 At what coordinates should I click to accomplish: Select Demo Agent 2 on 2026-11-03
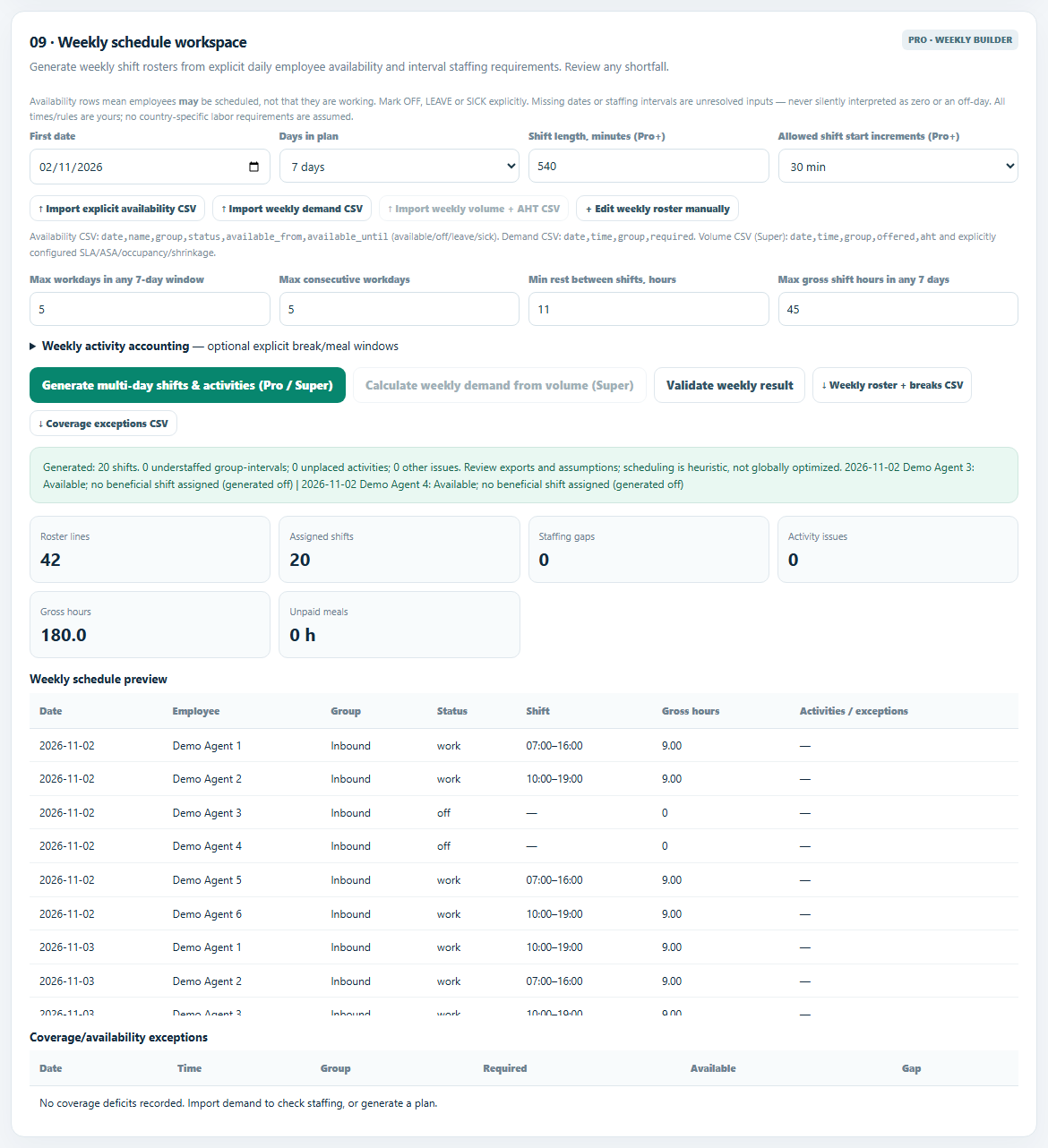coord(524,981)
